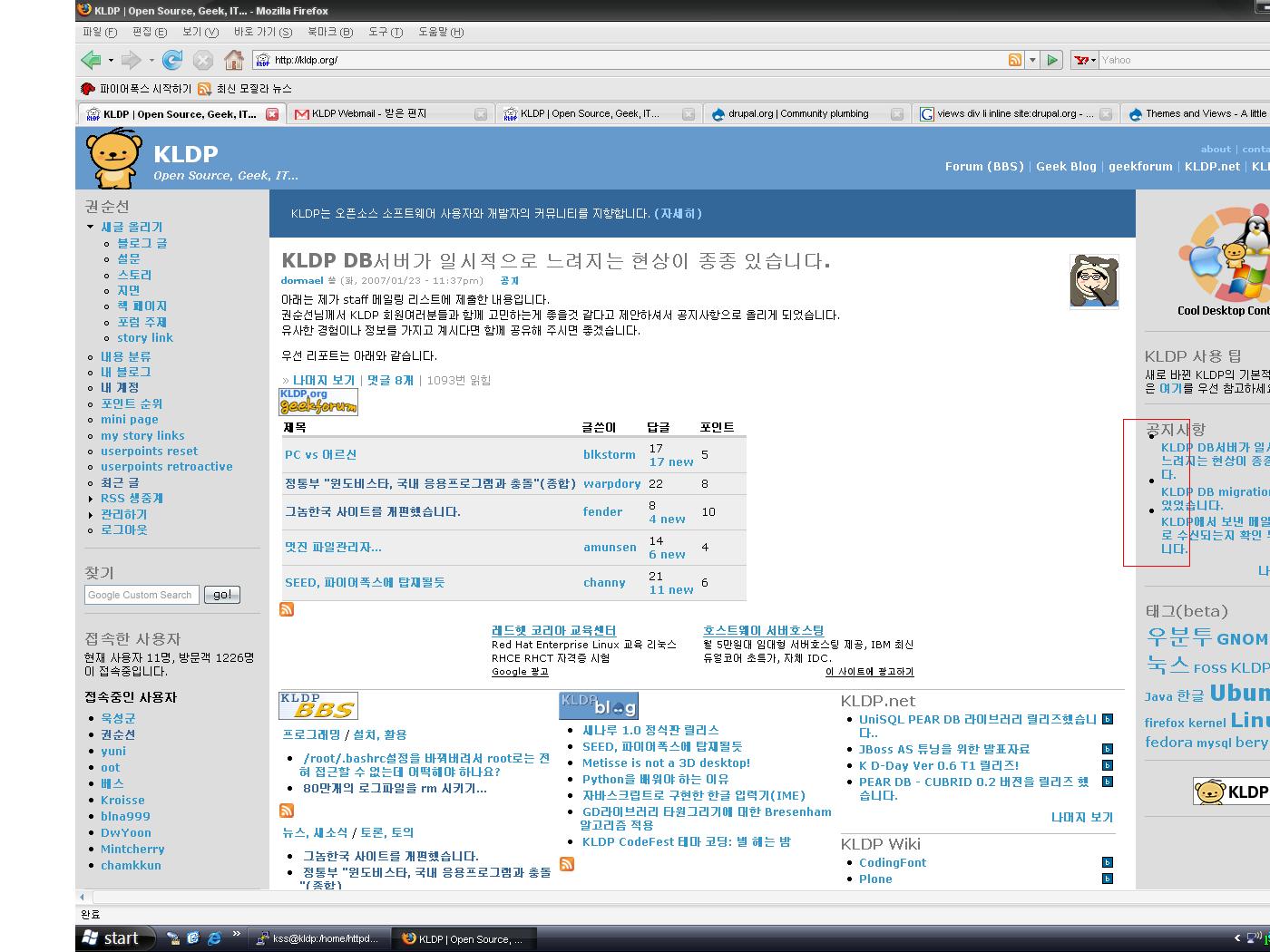The width and height of the screenshot is (1270, 952).
Task: Click the KLDP bear mascot logo
Action: (114, 159)
